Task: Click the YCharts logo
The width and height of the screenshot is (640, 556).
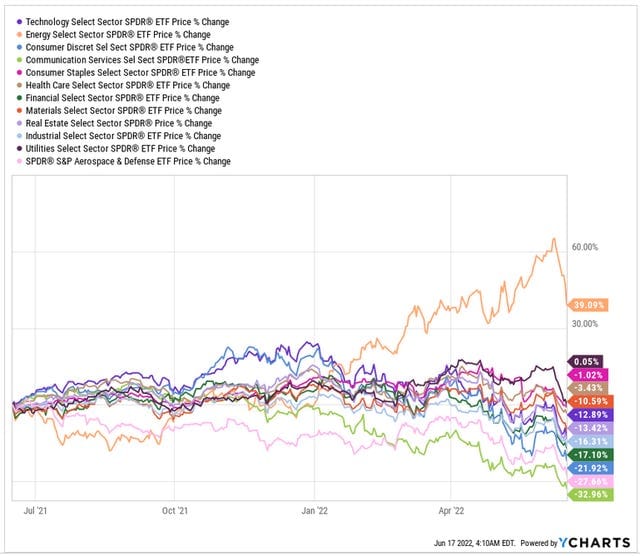Action: 595,543
